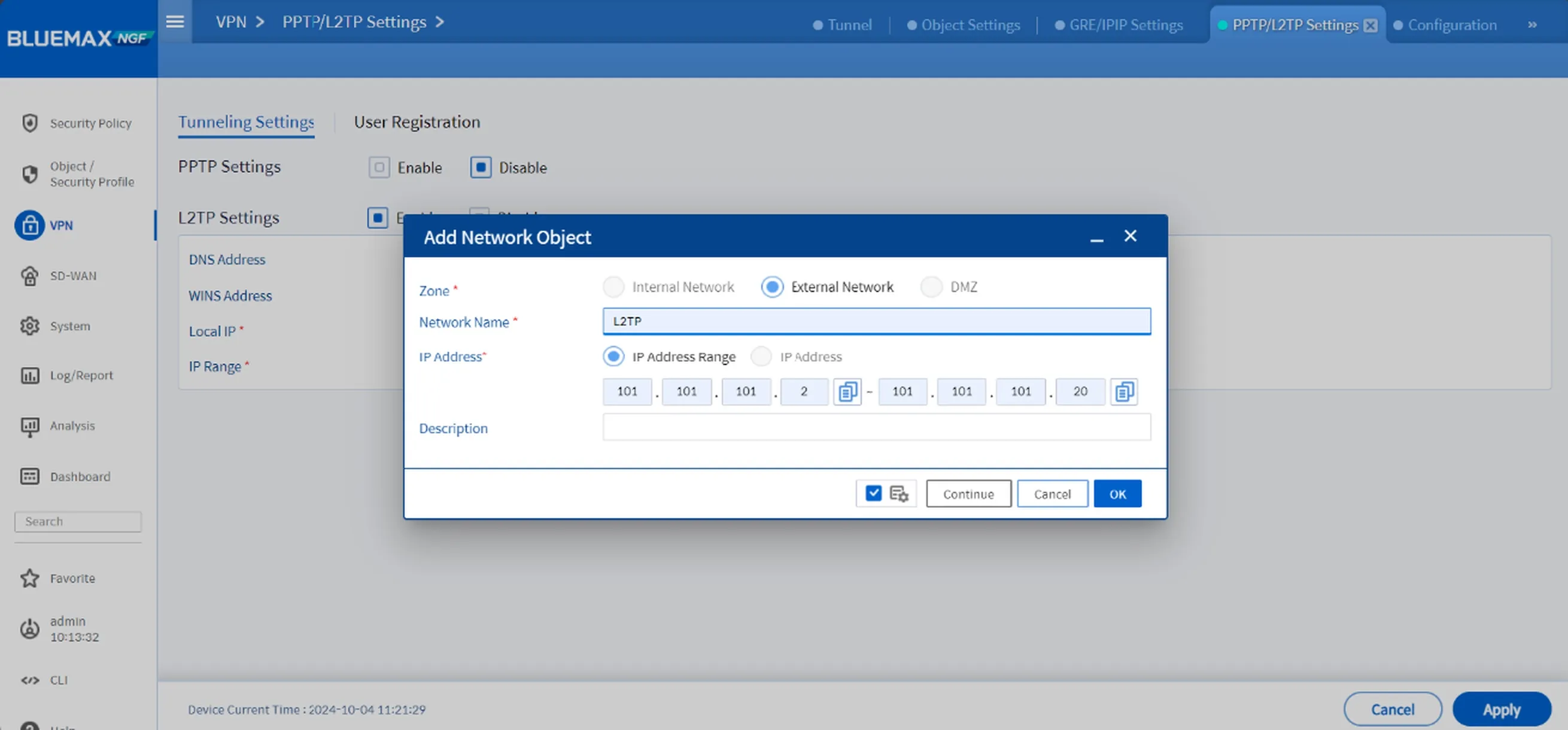
Task: Click the DNS Address label
Action: click(x=227, y=260)
